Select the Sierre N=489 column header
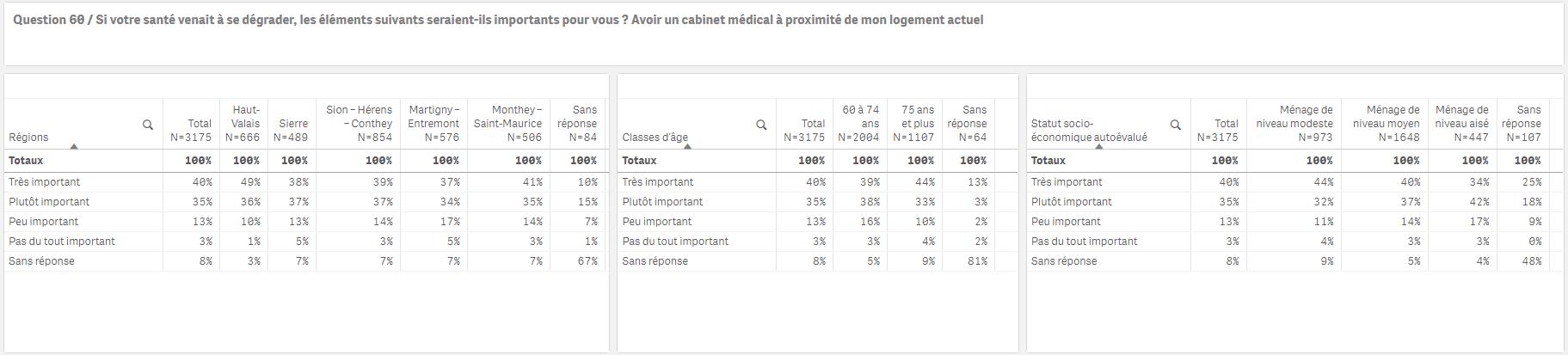Screen dimensions: 1568x355 (x=292, y=124)
